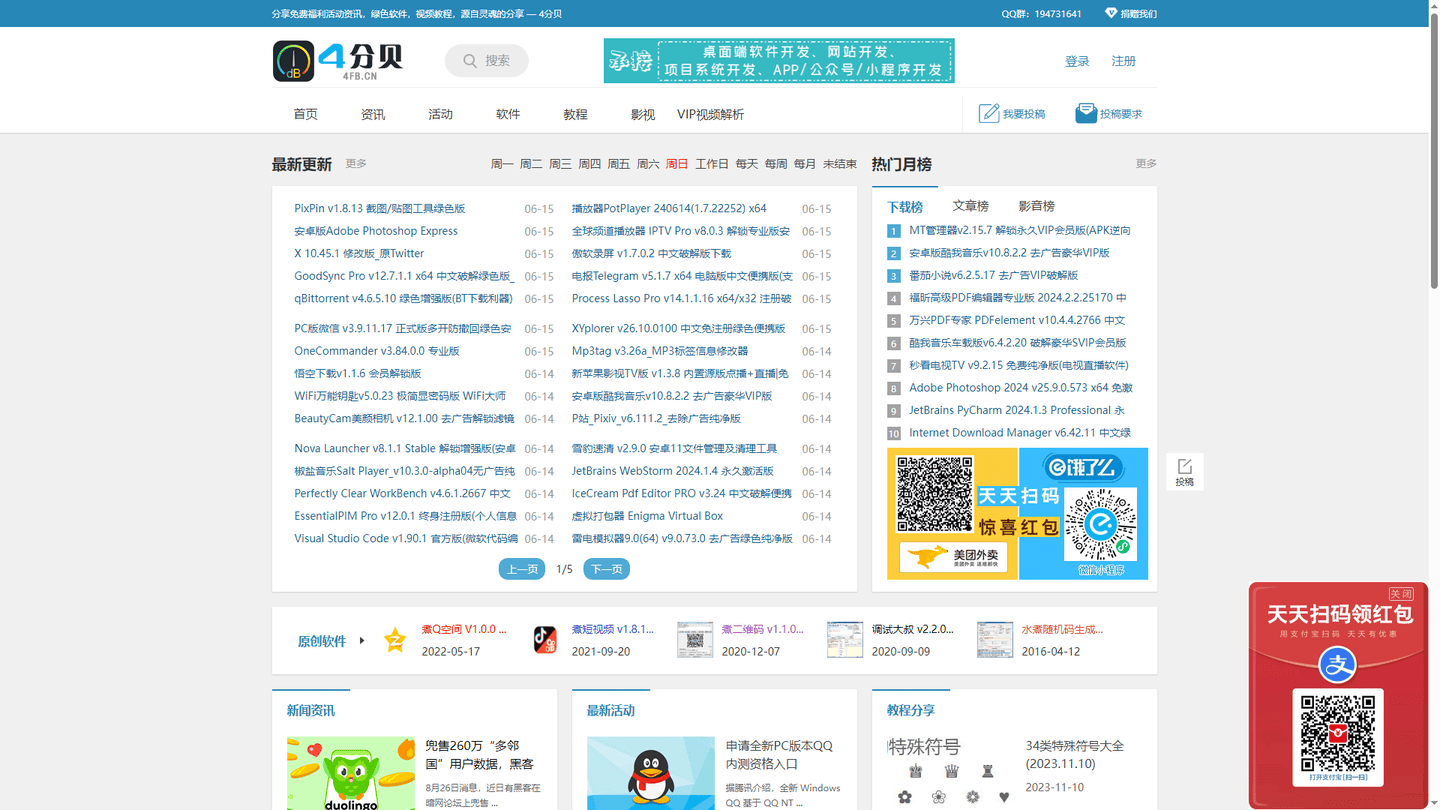This screenshot has width=1440, height=810.
Task: Click the Alipay logo in red packet popup
Action: click(x=1337, y=664)
